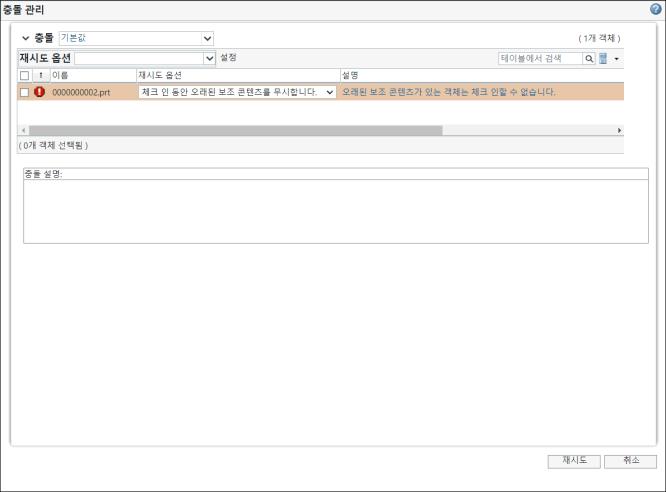Click the 설정 button
This screenshot has height=492, width=666.
(x=228, y=57)
